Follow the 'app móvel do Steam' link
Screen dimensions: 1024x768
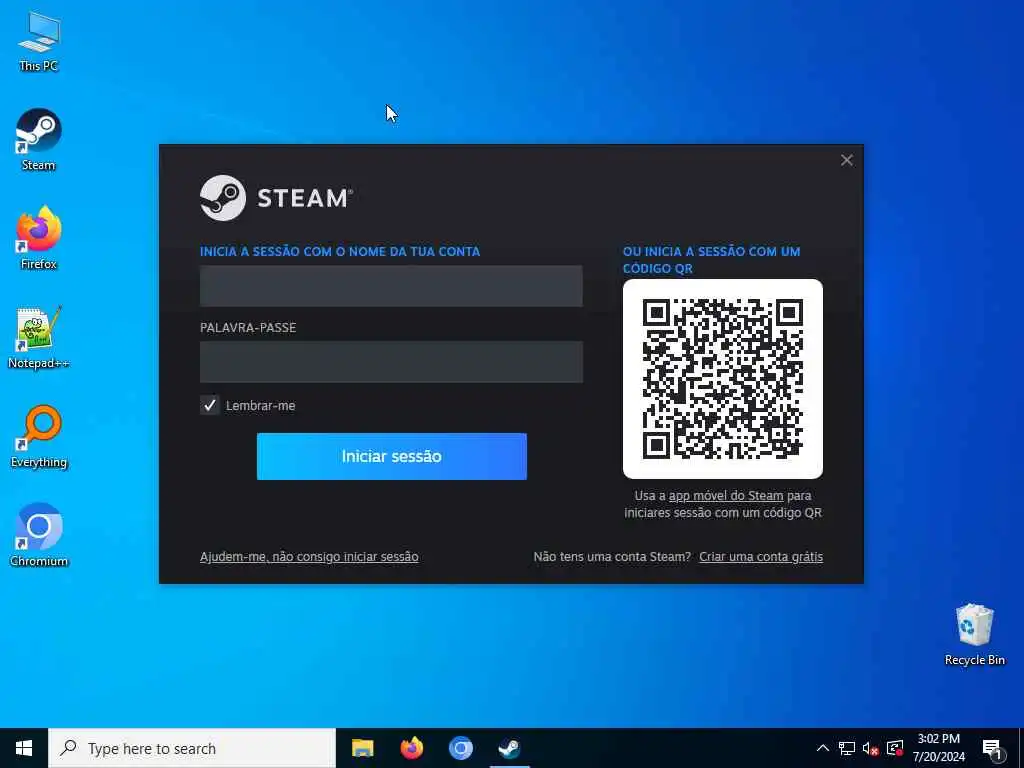coord(726,495)
